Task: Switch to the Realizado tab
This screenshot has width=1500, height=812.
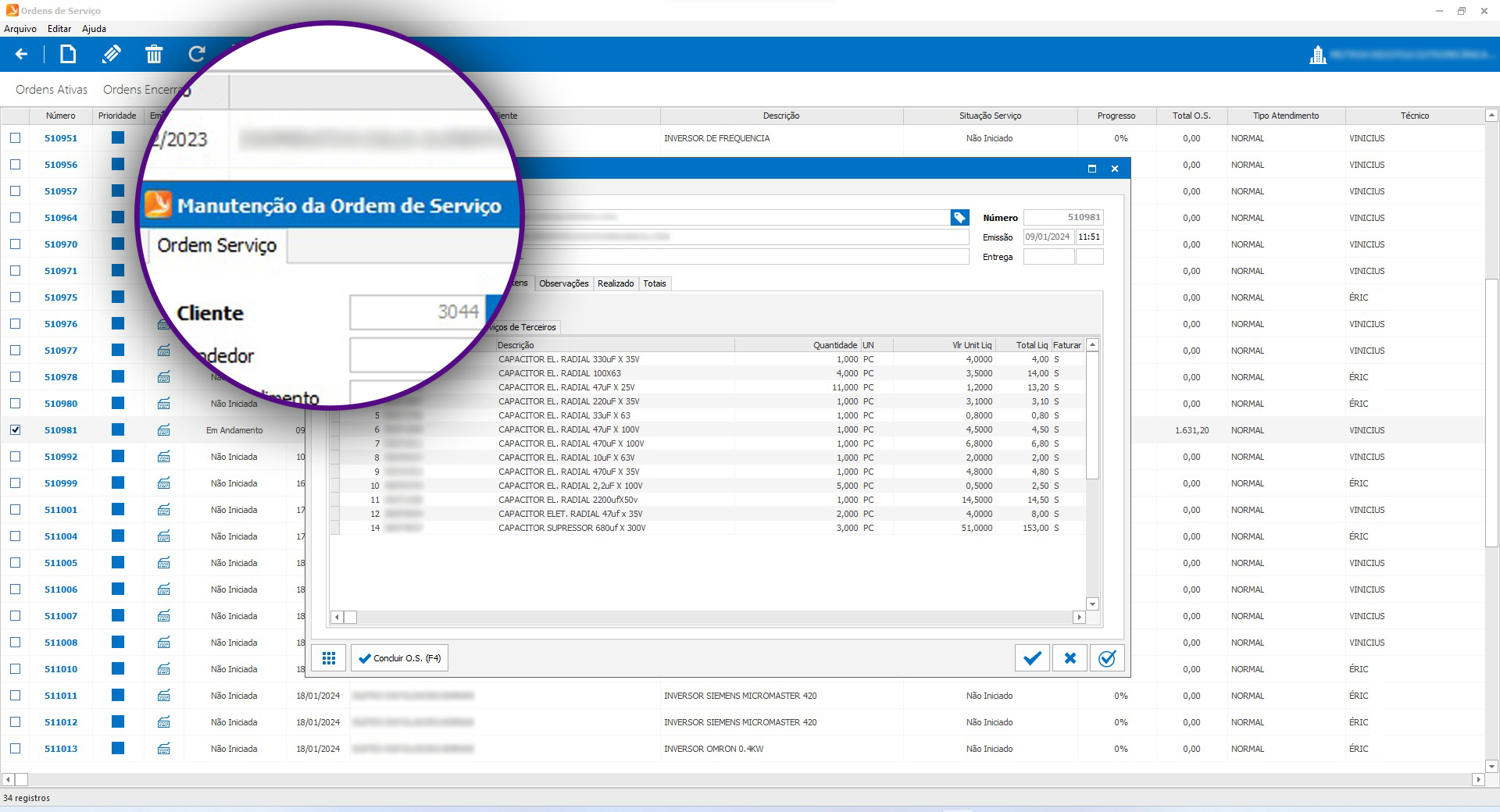Action: click(616, 283)
